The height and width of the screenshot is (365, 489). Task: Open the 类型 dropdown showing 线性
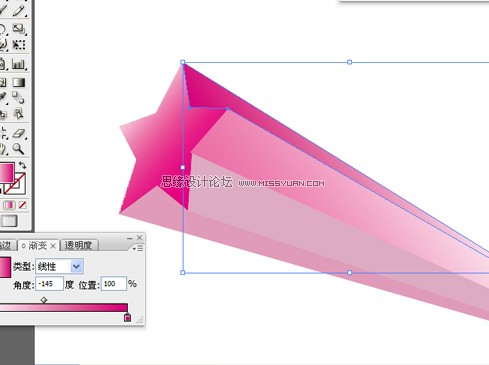coord(59,266)
